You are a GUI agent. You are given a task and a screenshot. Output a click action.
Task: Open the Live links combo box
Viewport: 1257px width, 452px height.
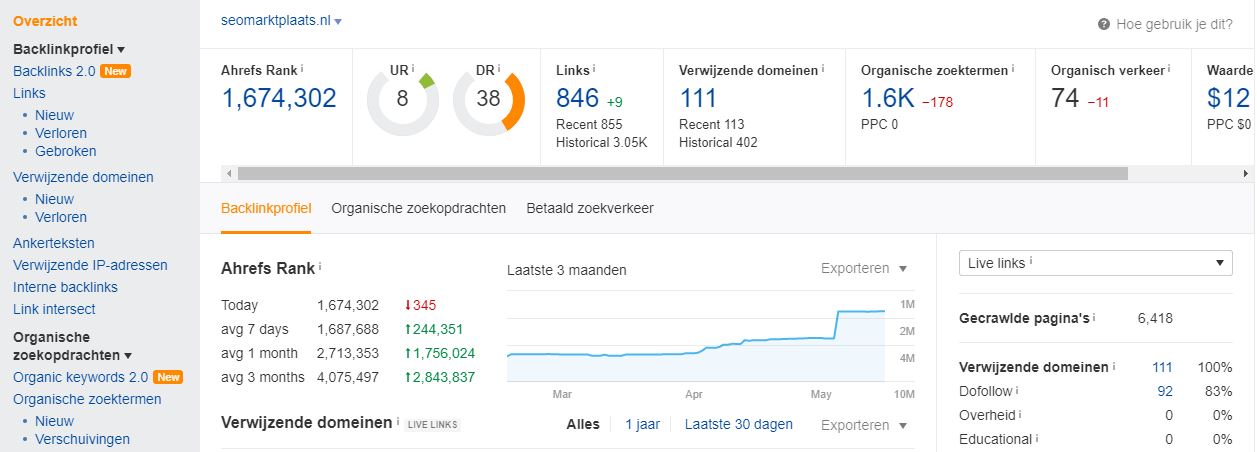1096,263
